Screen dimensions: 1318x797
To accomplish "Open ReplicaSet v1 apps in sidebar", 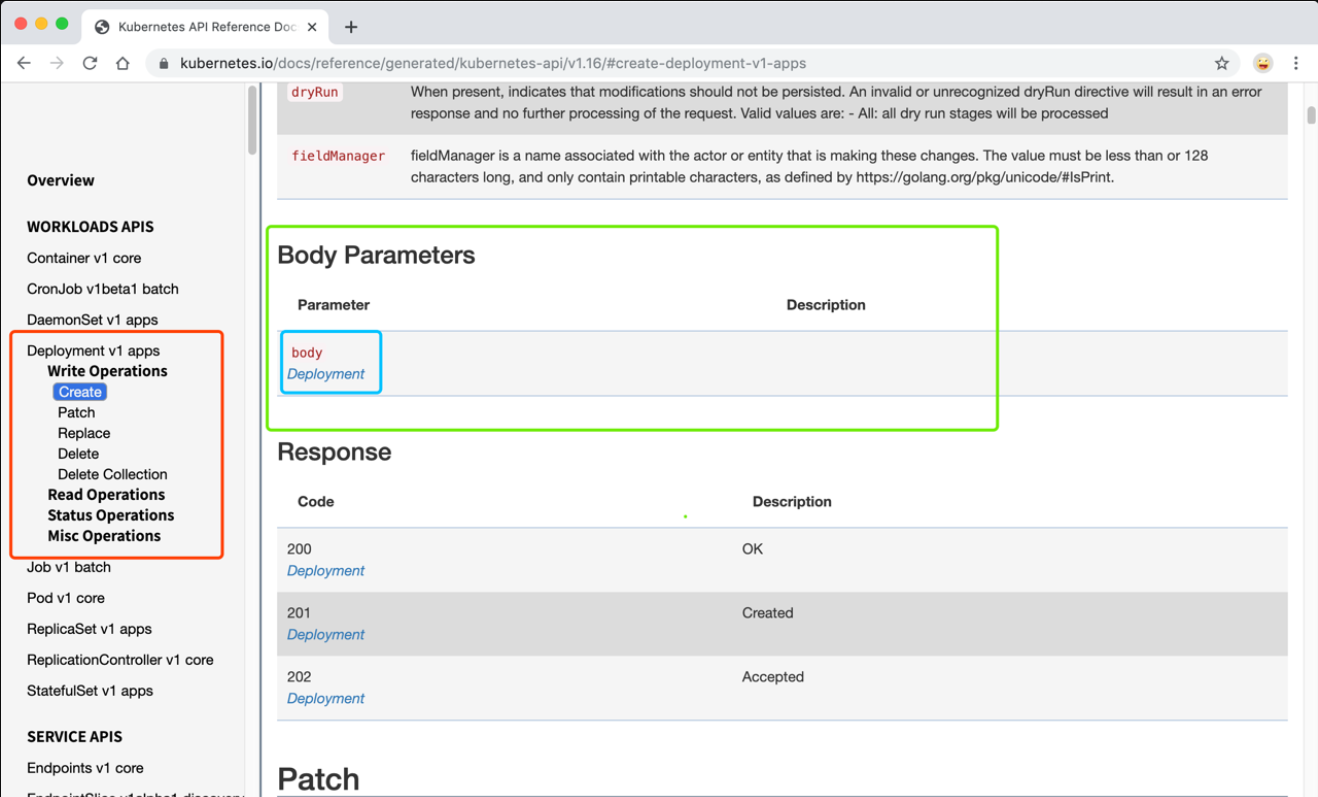I will click(89, 629).
